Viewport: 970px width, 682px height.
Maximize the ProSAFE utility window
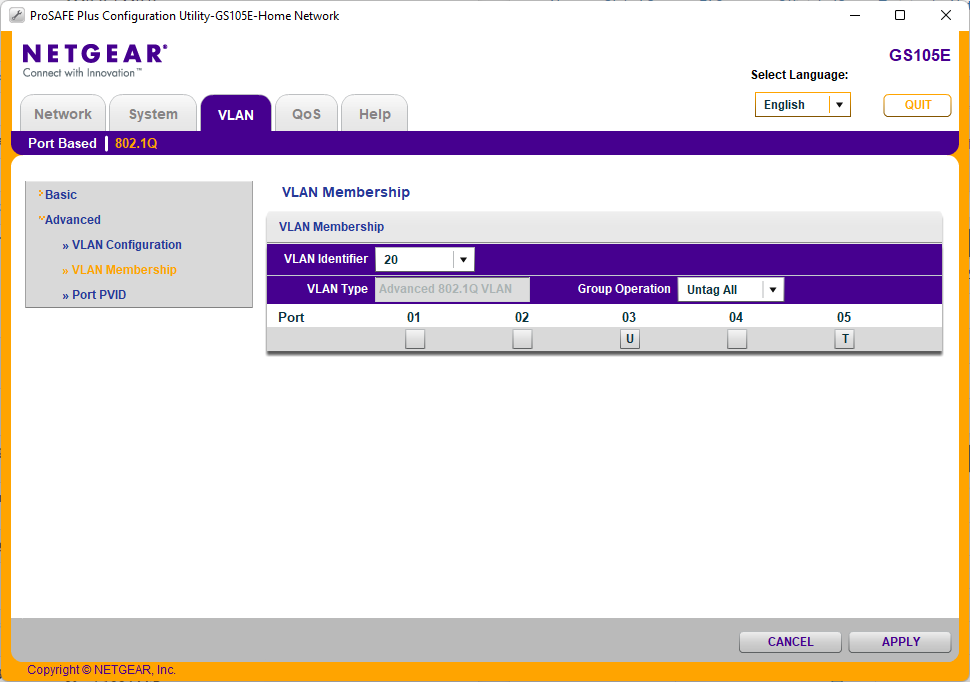pyautogui.click(x=900, y=15)
